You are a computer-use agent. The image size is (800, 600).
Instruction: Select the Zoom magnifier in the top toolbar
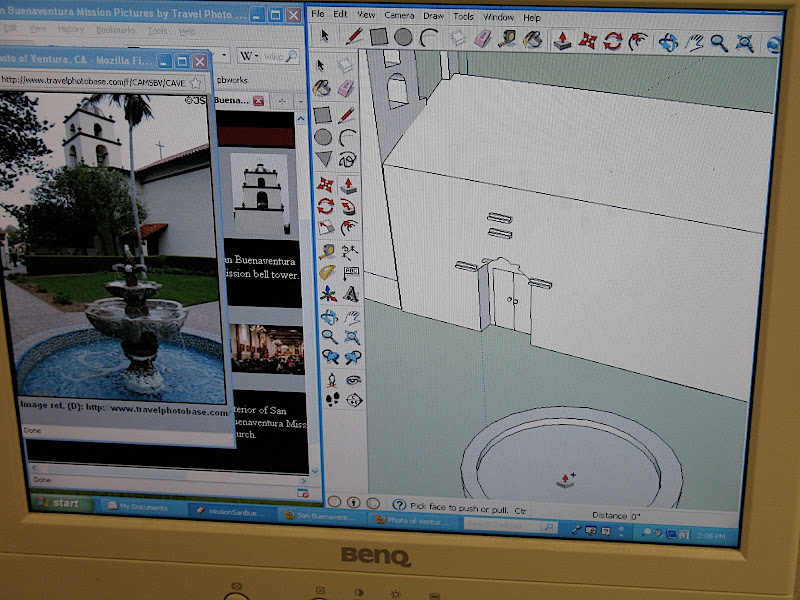point(719,44)
